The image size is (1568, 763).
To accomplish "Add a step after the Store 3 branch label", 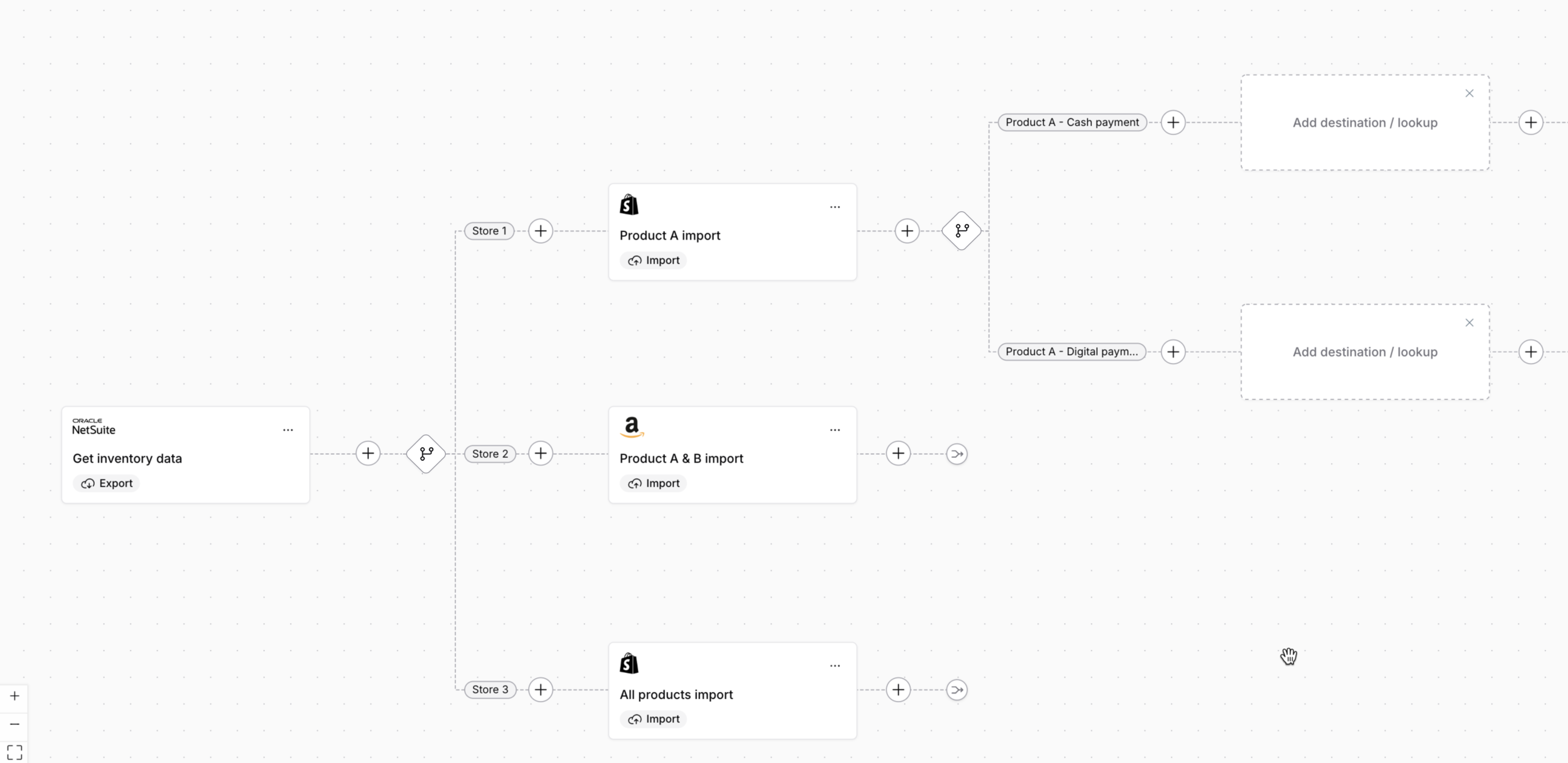I will point(541,689).
